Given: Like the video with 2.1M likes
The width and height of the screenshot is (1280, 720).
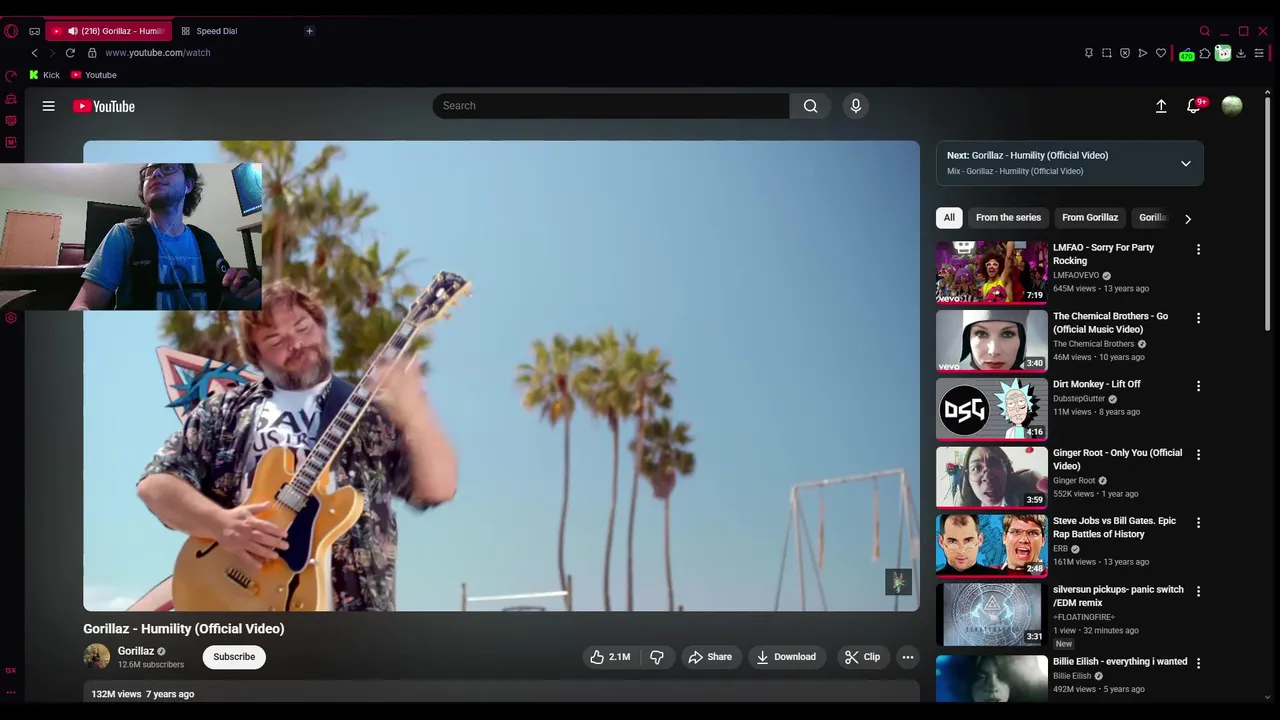Looking at the screenshot, I should click(x=610, y=657).
